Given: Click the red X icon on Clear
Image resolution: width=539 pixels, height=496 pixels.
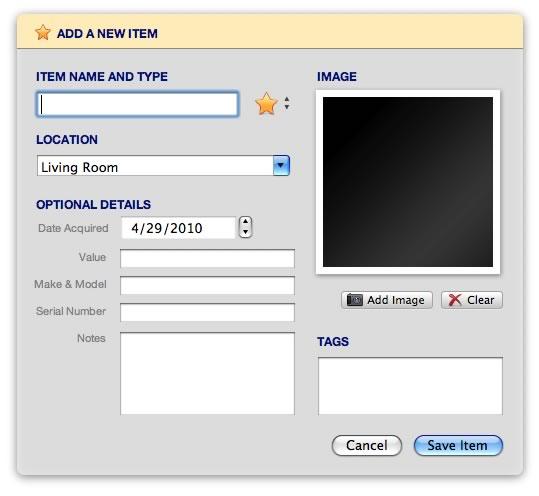Looking at the screenshot, I should tap(454, 300).
